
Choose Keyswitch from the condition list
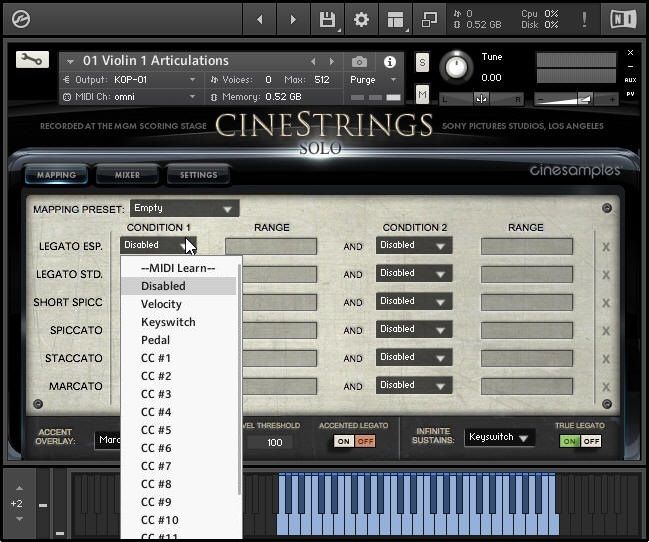click(178, 322)
